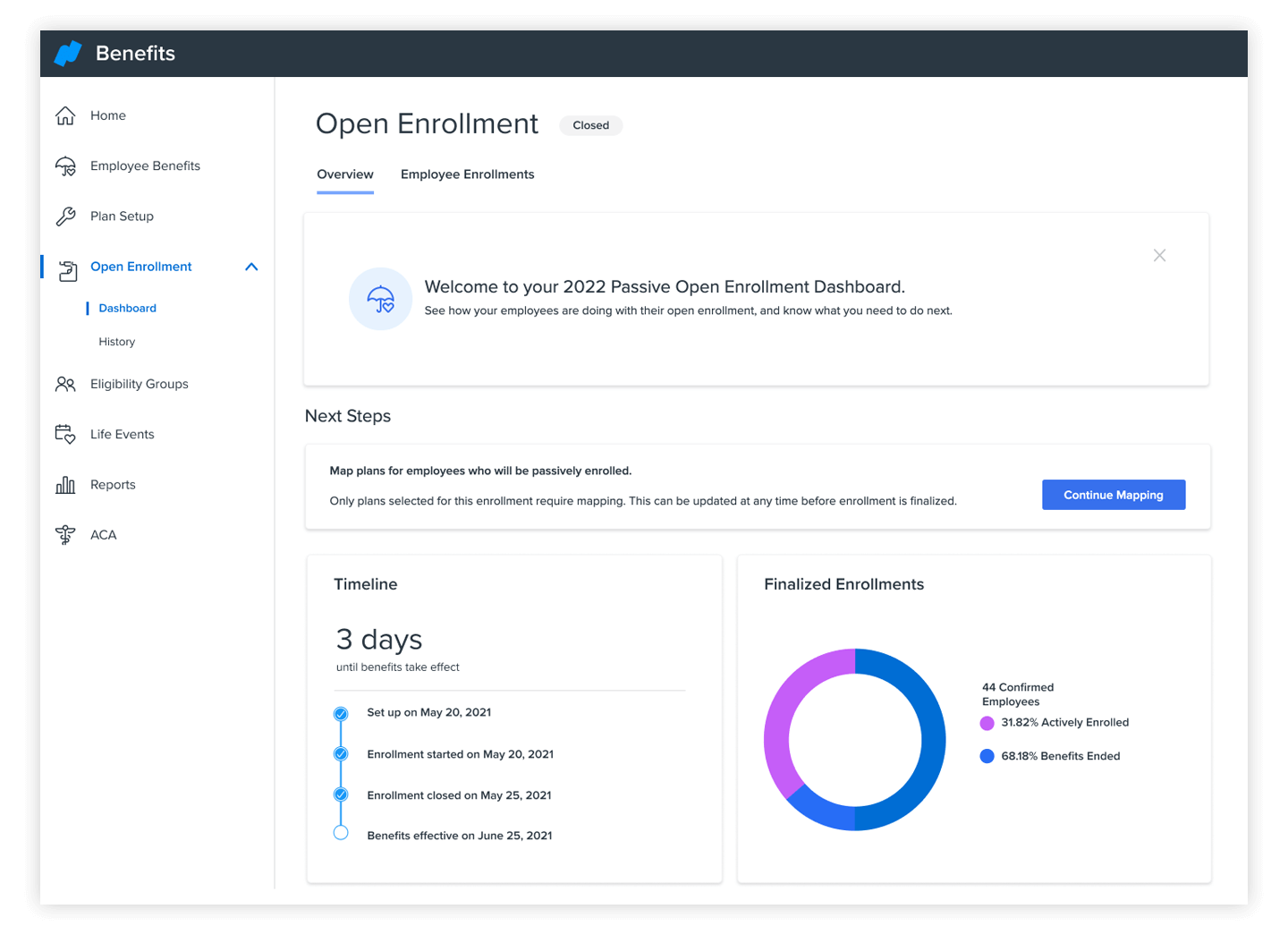The image size is (1288, 943).
Task: Switch to Employee Enrollments tab
Action: 467,174
